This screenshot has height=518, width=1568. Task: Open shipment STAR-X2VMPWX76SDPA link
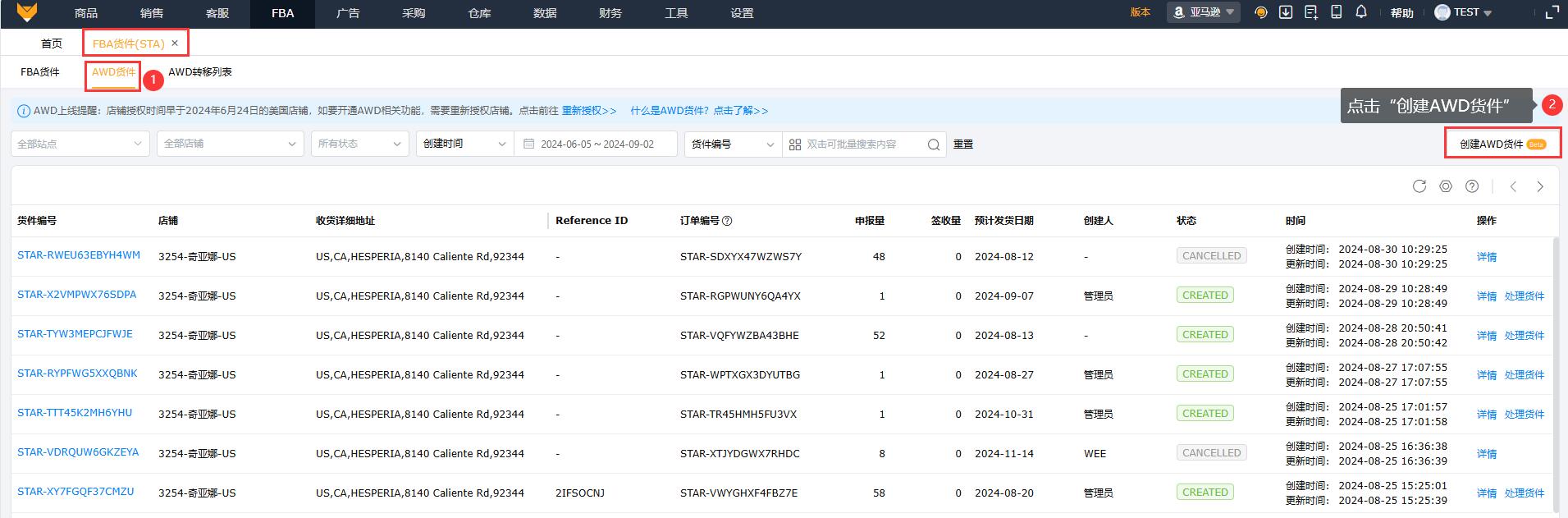[x=77, y=295]
